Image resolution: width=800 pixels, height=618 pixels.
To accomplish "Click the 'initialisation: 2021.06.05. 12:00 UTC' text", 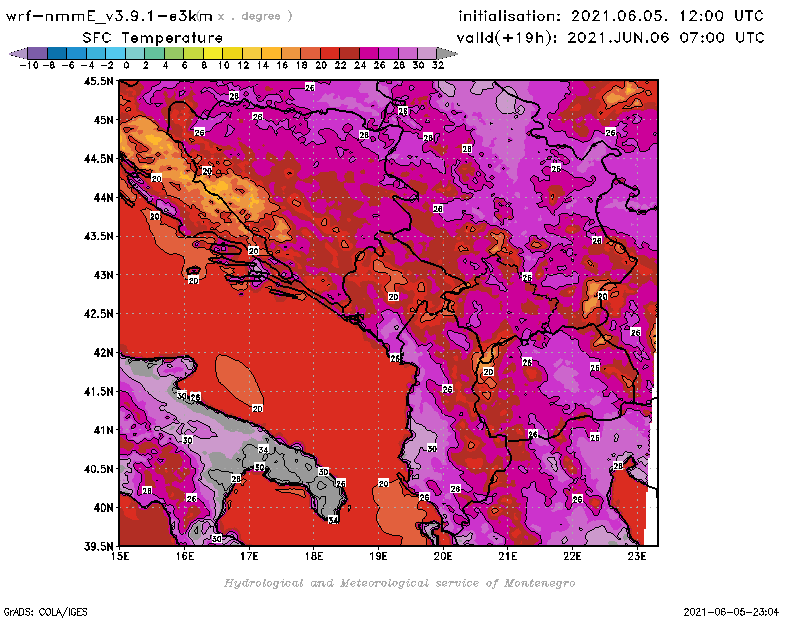I will 611,16.
